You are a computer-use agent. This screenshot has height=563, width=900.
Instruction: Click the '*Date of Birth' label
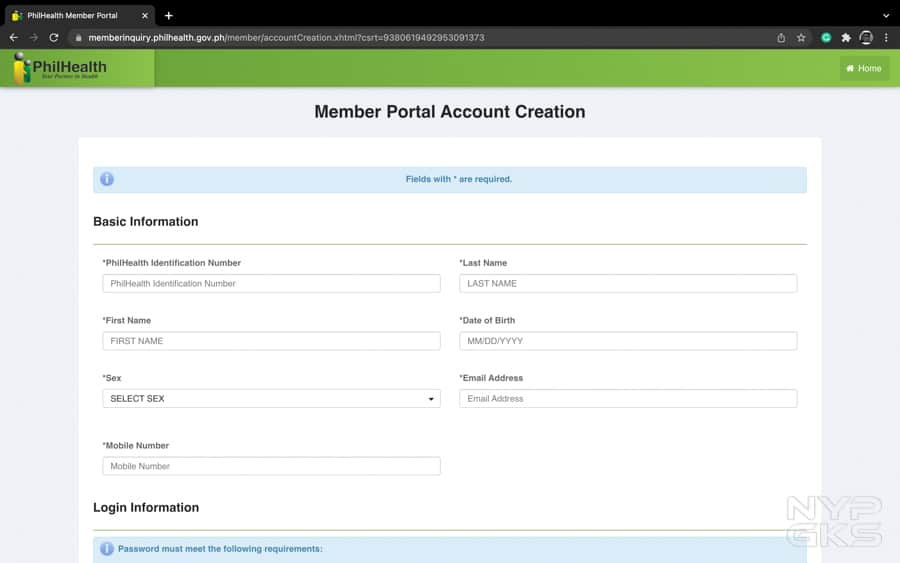click(x=487, y=320)
